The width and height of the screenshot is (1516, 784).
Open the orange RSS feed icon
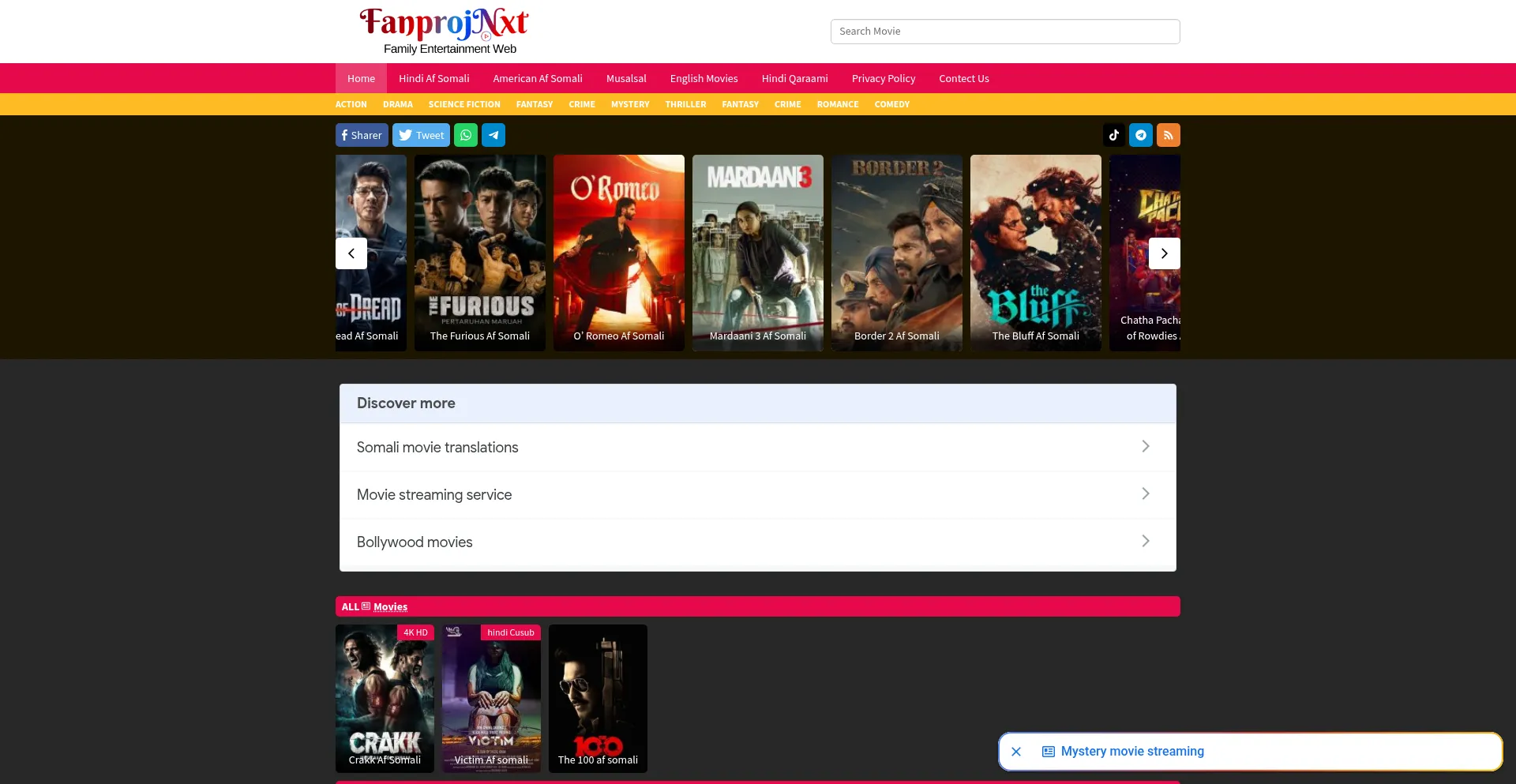pyautogui.click(x=1169, y=135)
